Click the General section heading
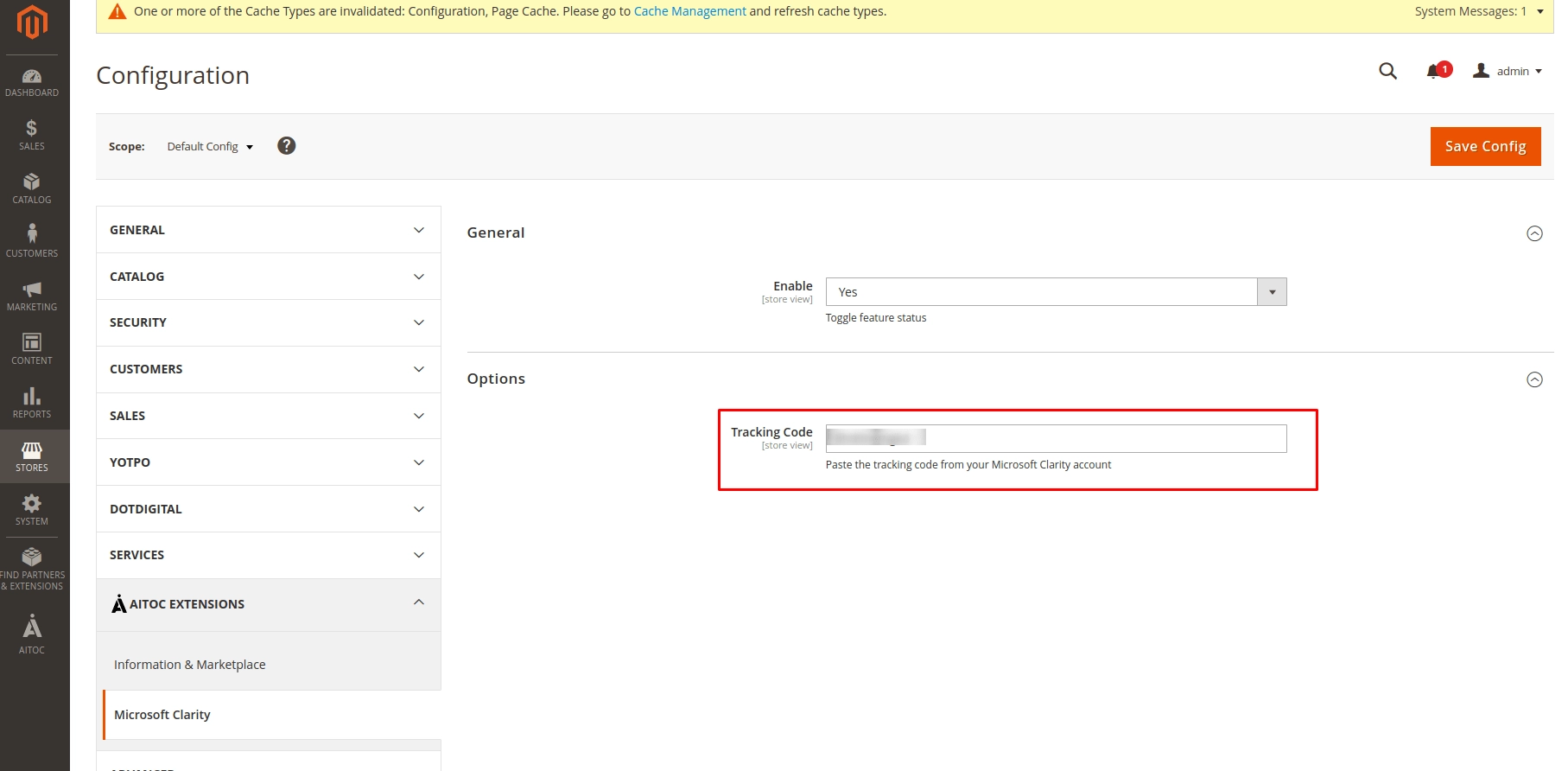Viewport: 1568px width, 771px height. click(x=496, y=233)
